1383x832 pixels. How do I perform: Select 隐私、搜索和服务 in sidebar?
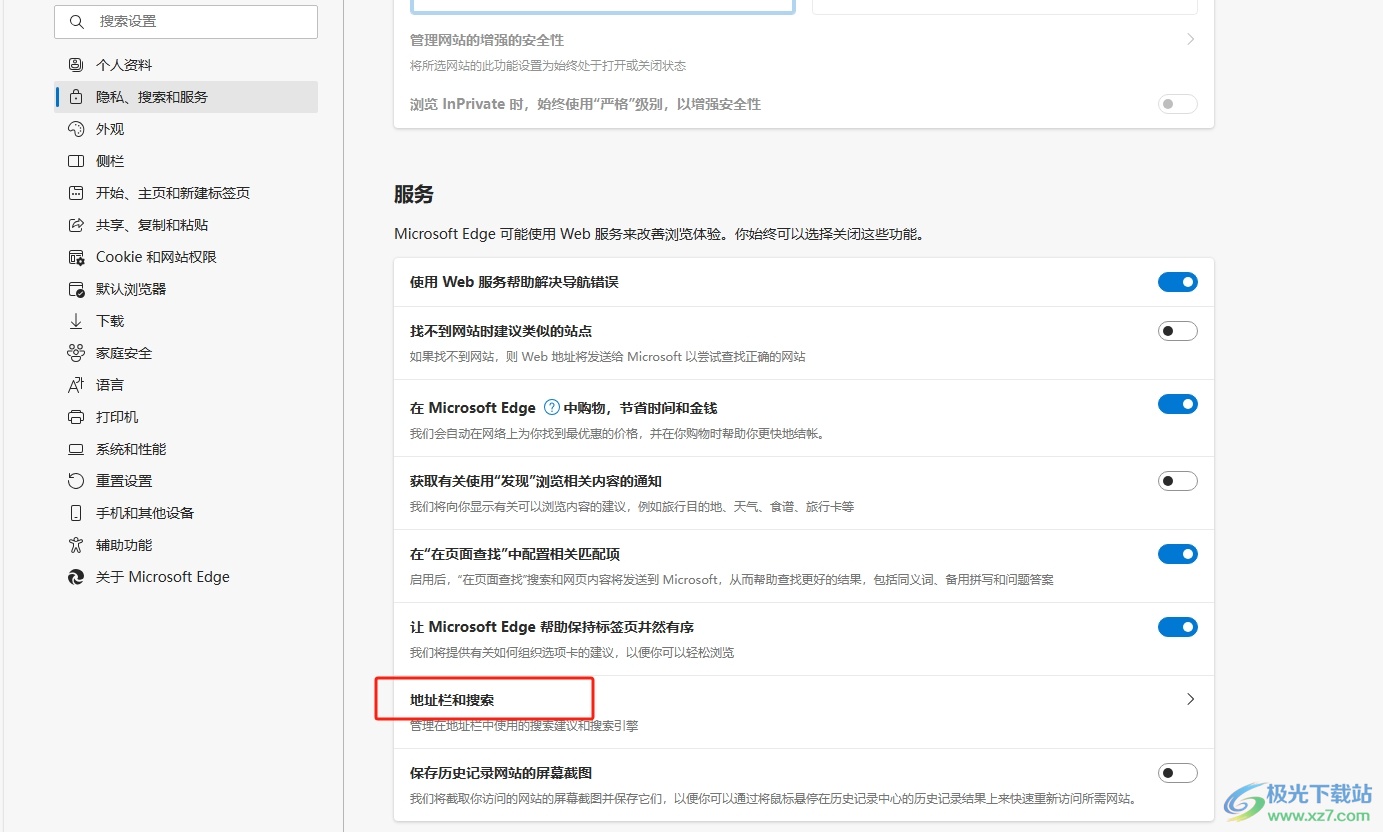(186, 97)
